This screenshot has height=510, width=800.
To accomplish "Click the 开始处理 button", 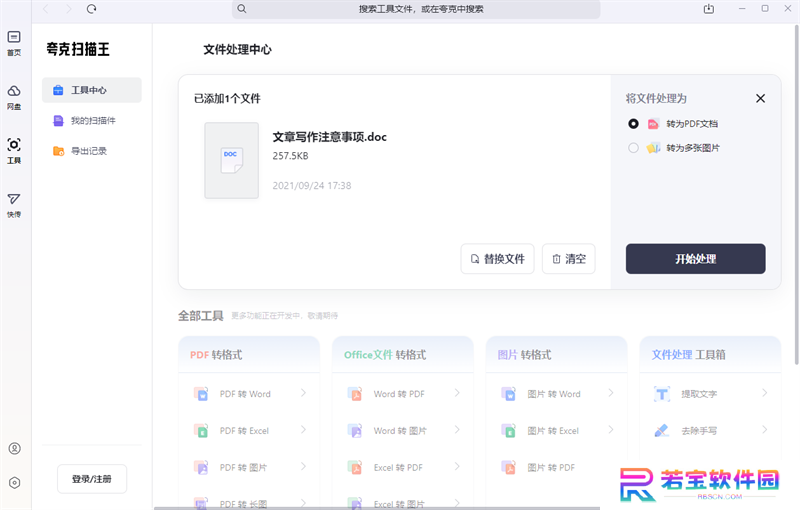I will click(695, 259).
